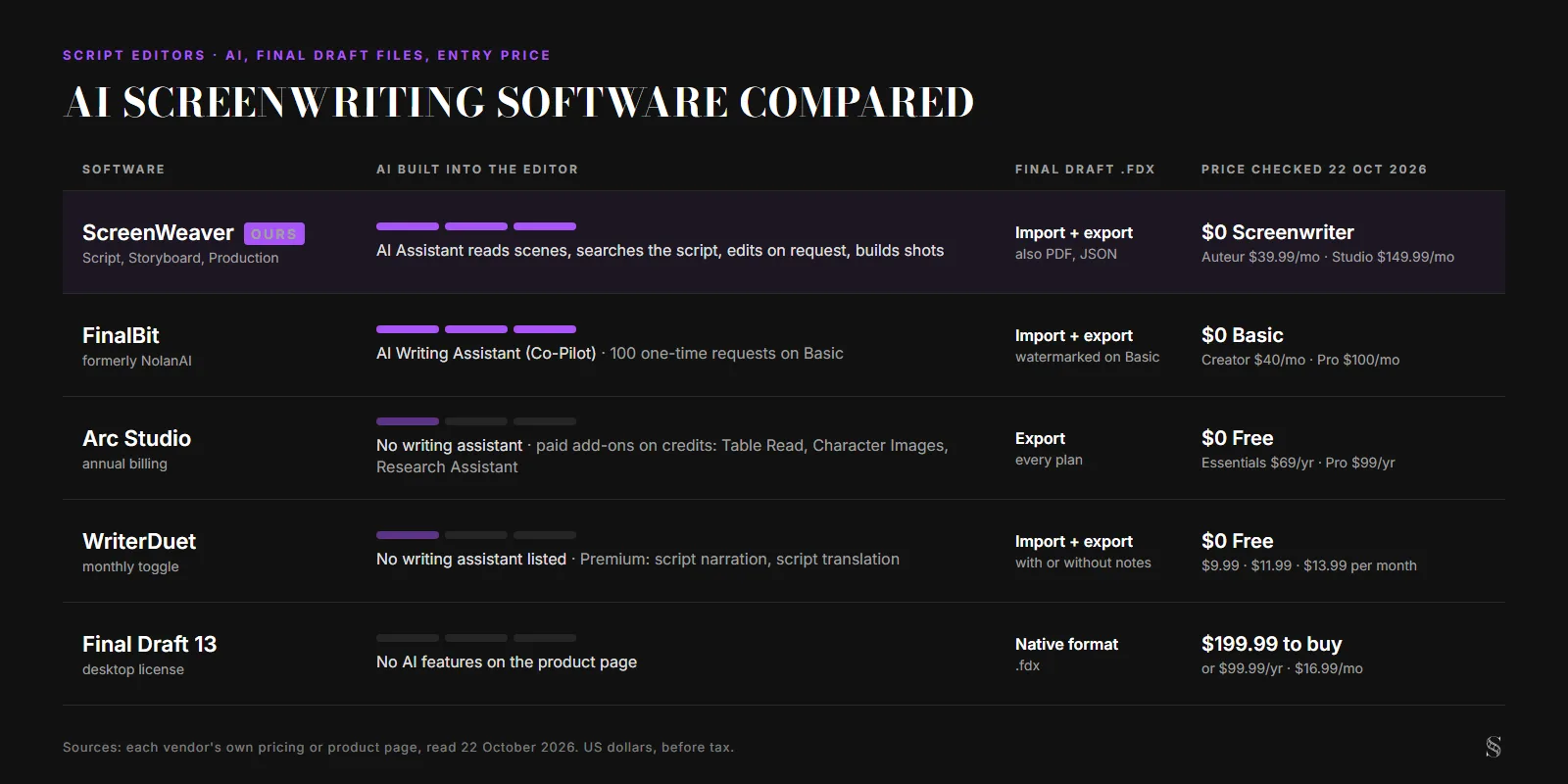Click WriterDuet's AI rating bars

(476, 535)
